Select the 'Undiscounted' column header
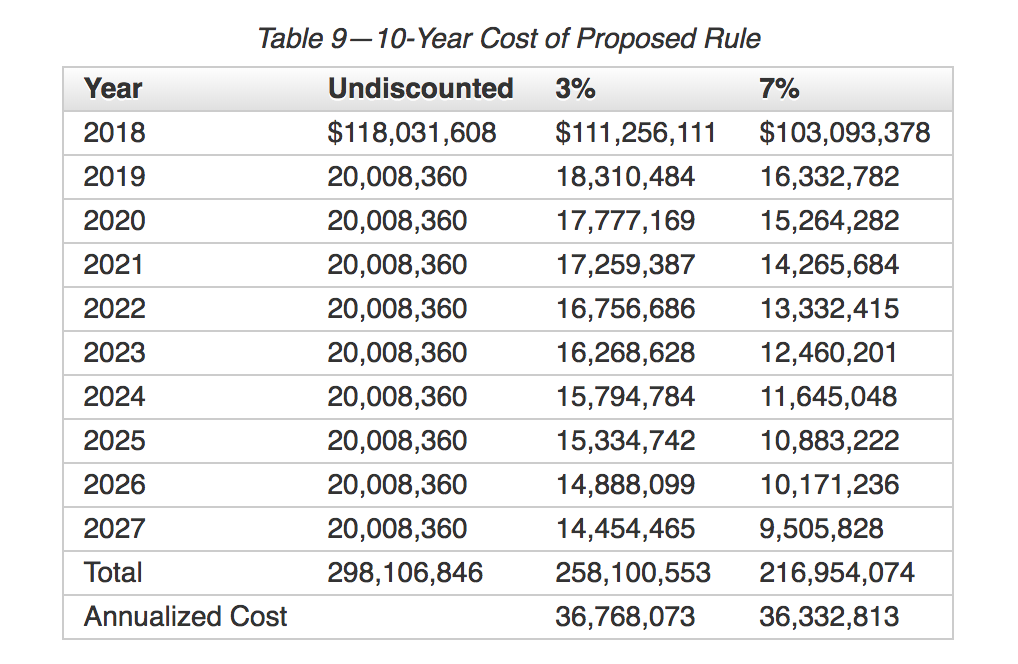This screenshot has height=664, width=1018. 420,89
